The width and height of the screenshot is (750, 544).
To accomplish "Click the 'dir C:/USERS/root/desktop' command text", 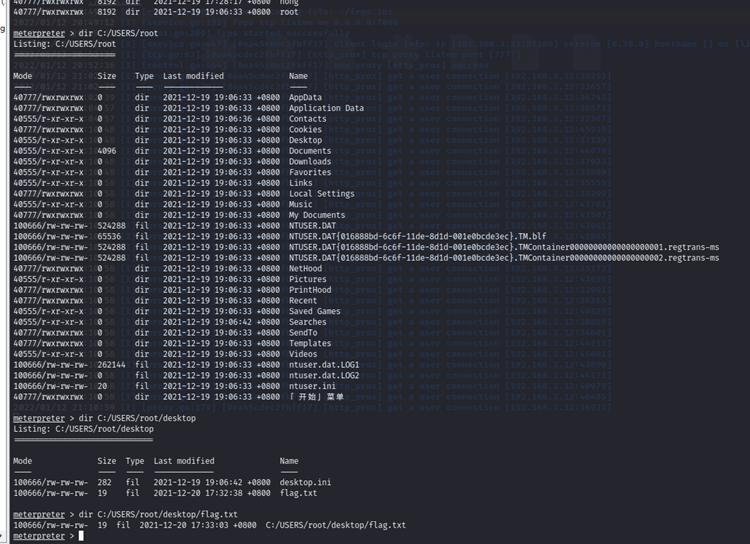I will point(137,418).
